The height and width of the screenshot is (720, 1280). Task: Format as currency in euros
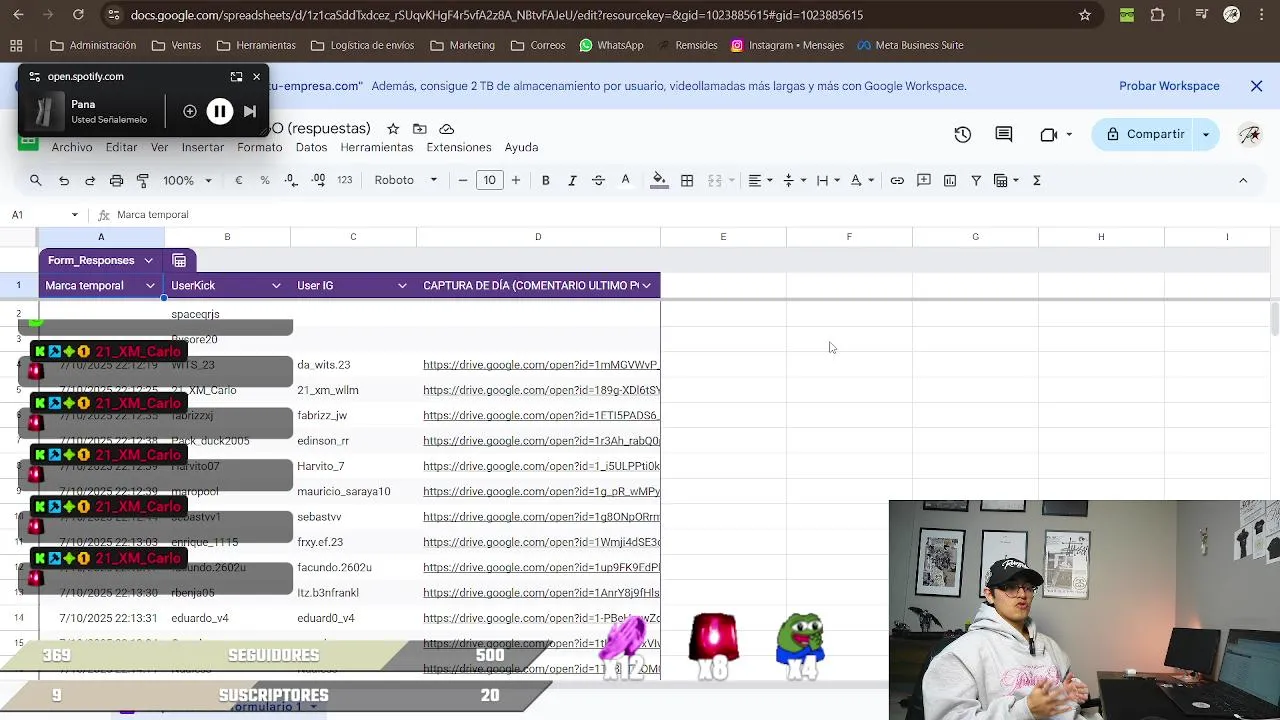pos(238,180)
